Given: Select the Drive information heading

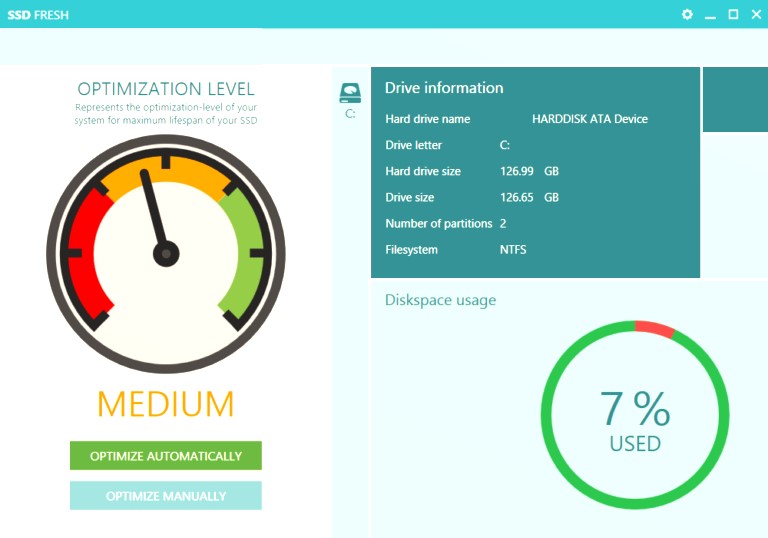Looking at the screenshot, I should point(444,88).
